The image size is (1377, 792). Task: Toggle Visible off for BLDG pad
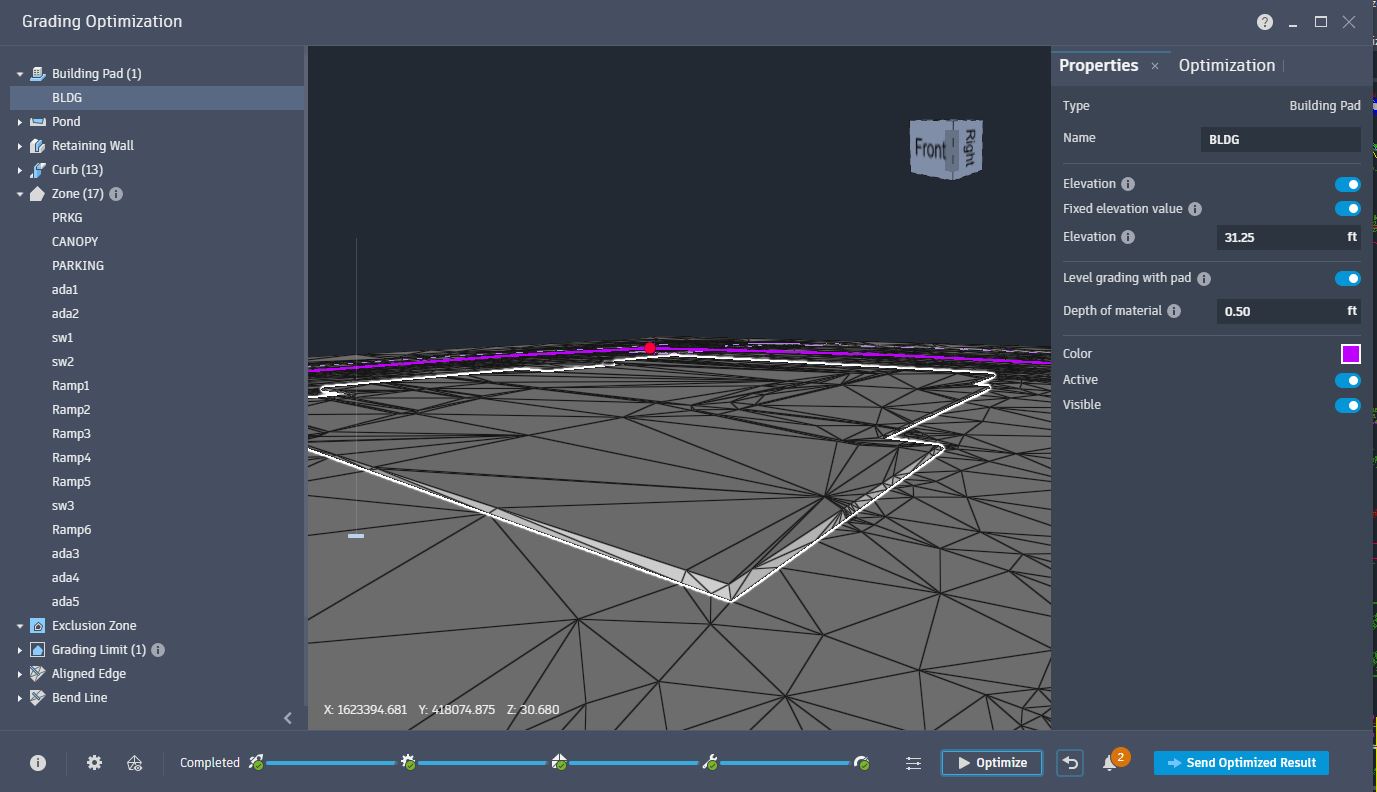point(1348,405)
